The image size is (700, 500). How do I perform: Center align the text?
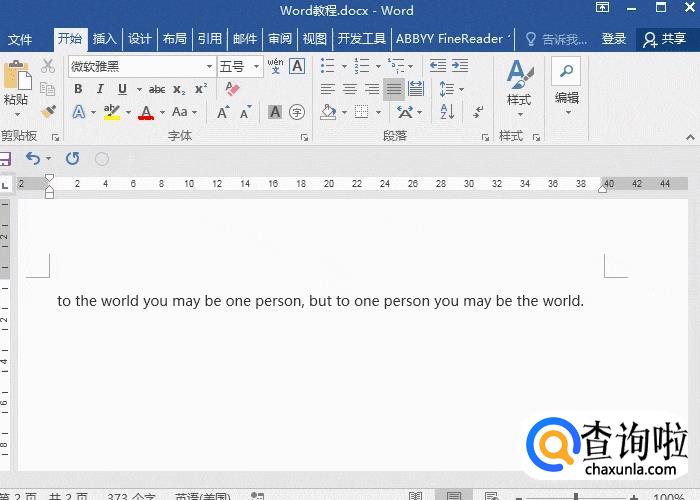350,89
